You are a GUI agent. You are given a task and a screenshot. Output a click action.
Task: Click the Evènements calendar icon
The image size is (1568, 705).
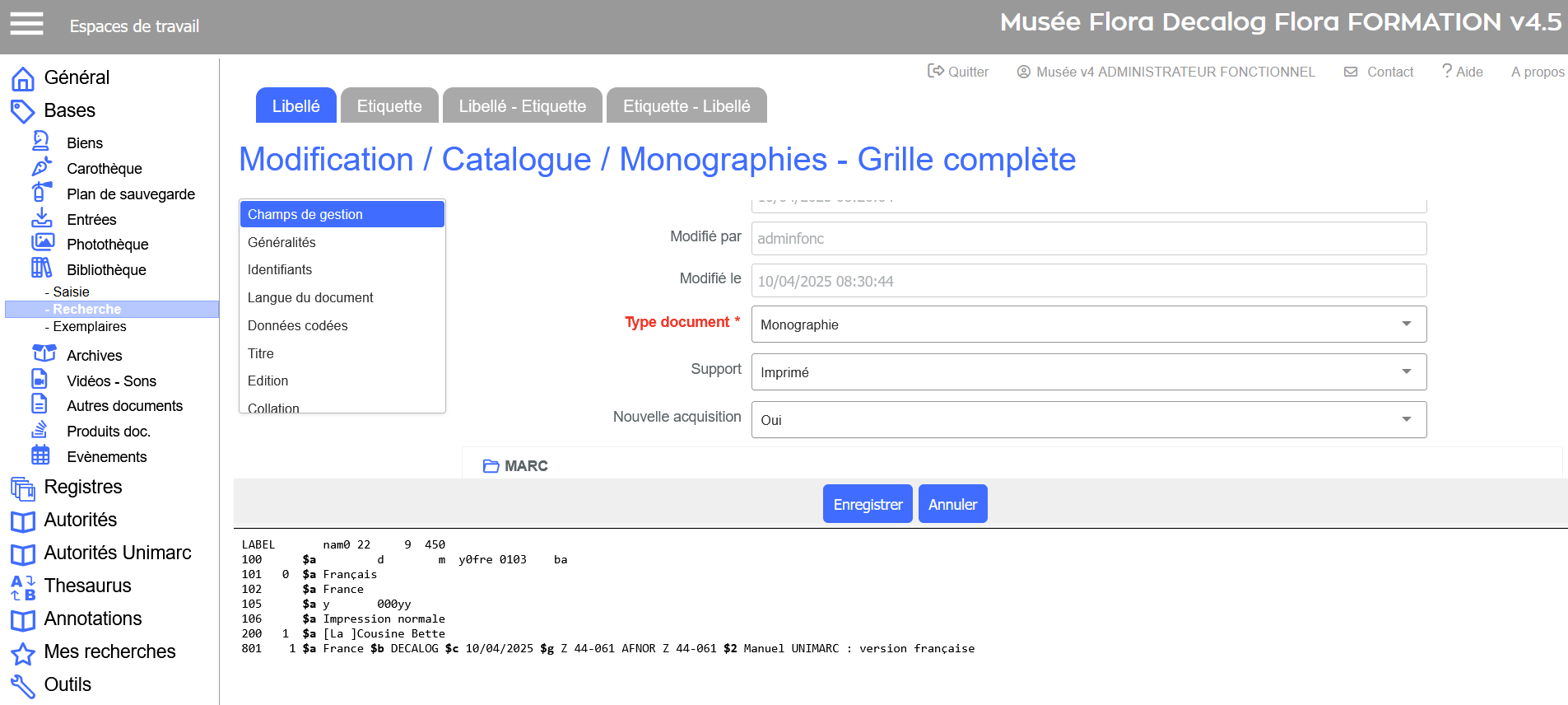click(x=40, y=455)
